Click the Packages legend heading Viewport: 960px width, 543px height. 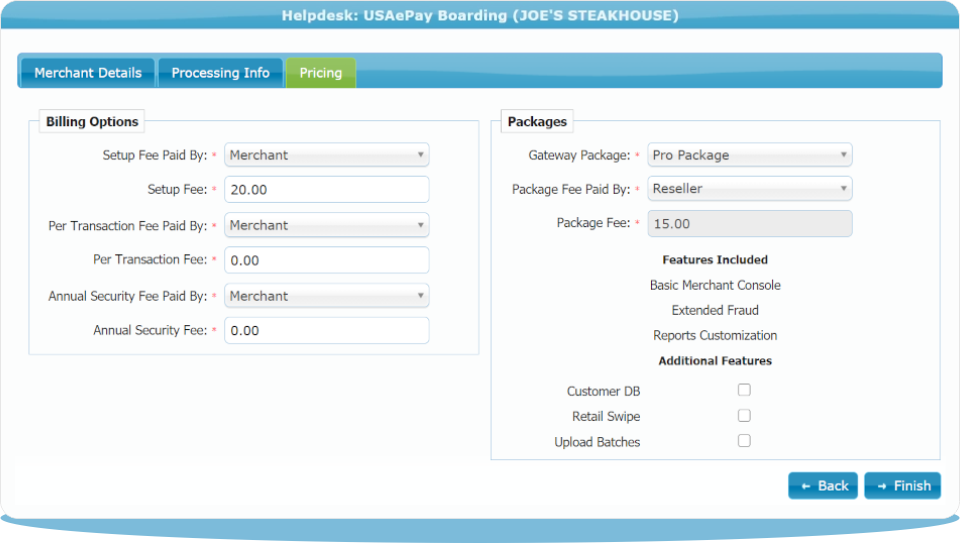(537, 121)
